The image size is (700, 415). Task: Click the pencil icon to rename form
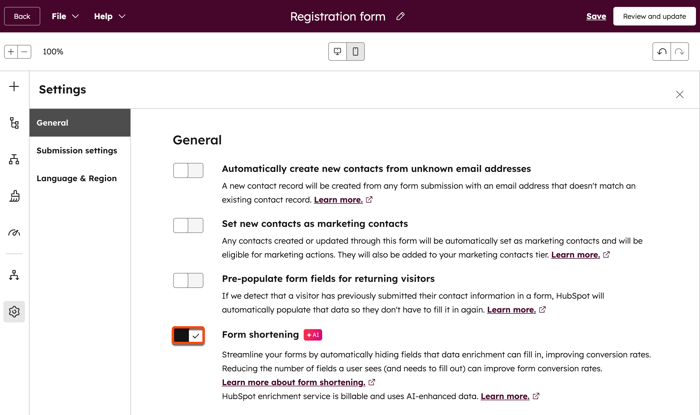point(401,16)
